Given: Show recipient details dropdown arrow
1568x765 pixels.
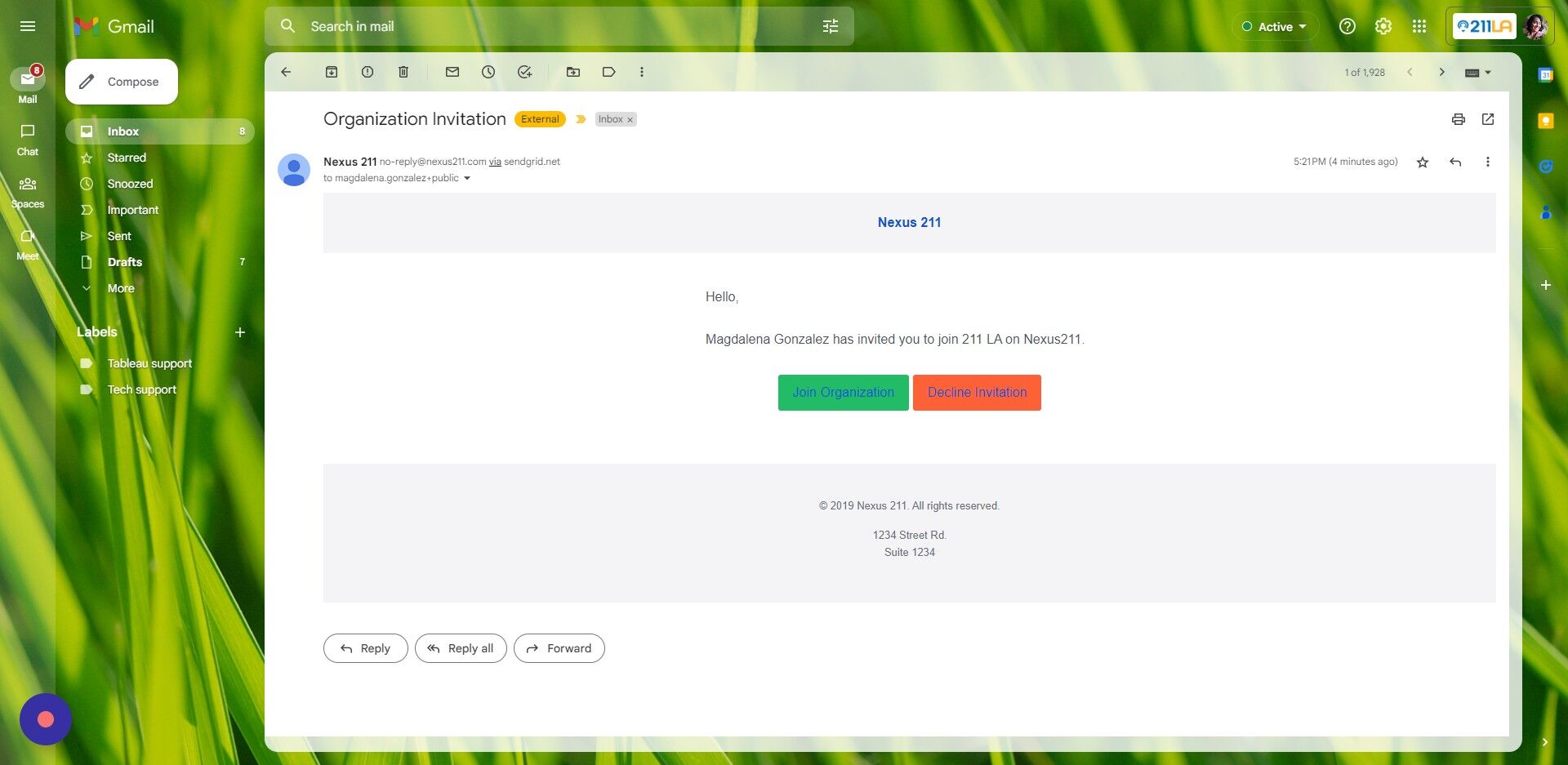Looking at the screenshot, I should tap(467, 178).
